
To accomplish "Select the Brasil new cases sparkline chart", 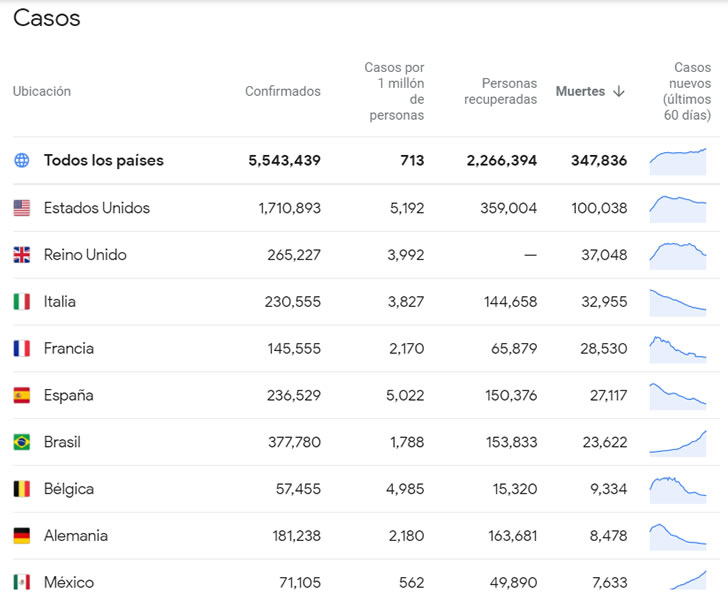I will pos(678,443).
